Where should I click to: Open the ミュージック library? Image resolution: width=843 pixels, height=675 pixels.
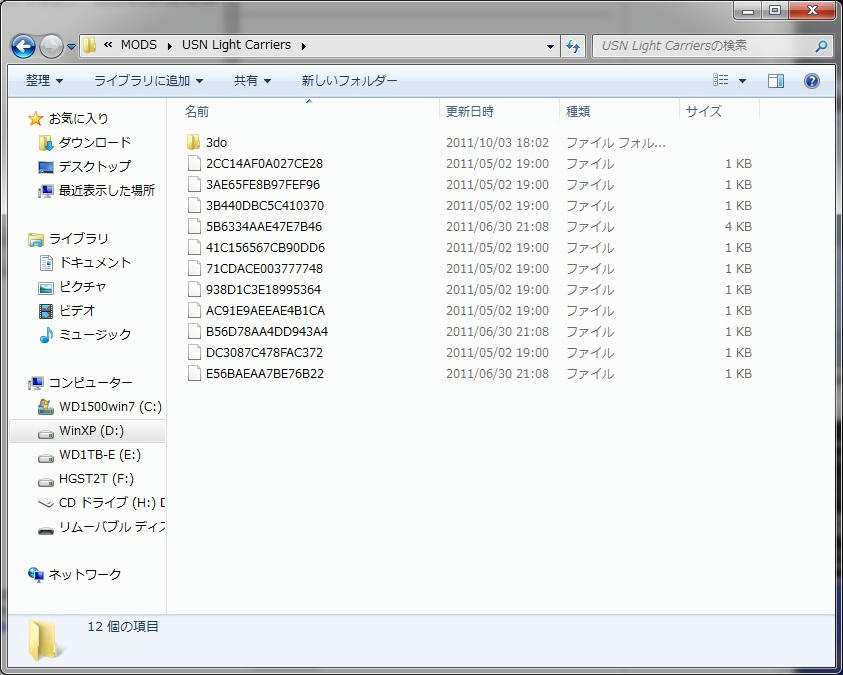[85, 334]
